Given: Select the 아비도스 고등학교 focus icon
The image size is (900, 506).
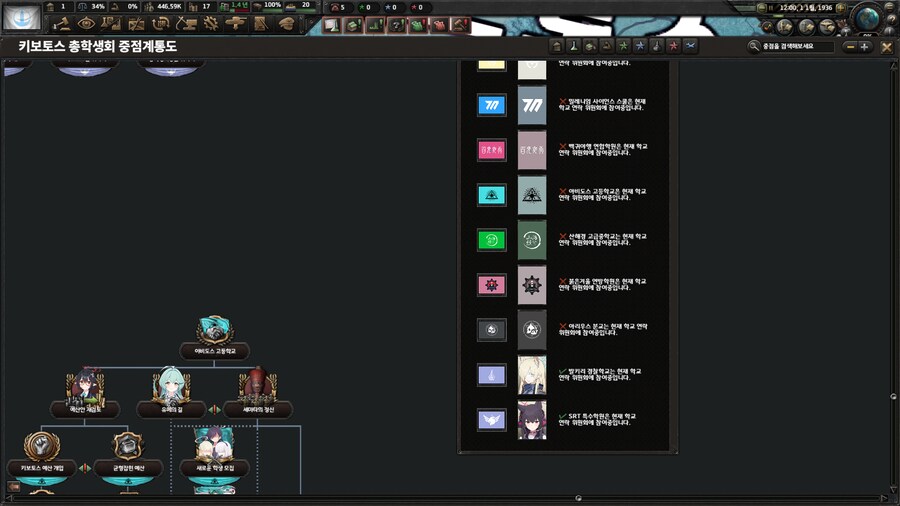Looking at the screenshot, I should 214,332.
